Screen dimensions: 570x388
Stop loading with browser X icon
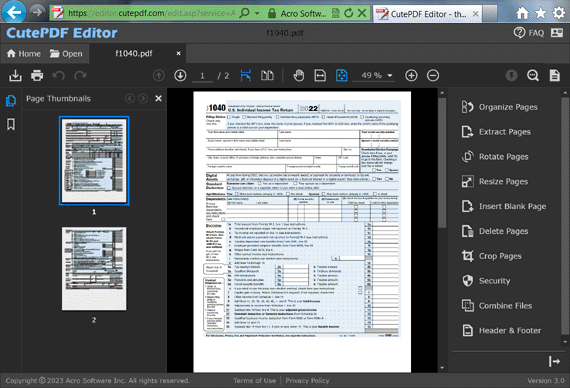[362, 13]
